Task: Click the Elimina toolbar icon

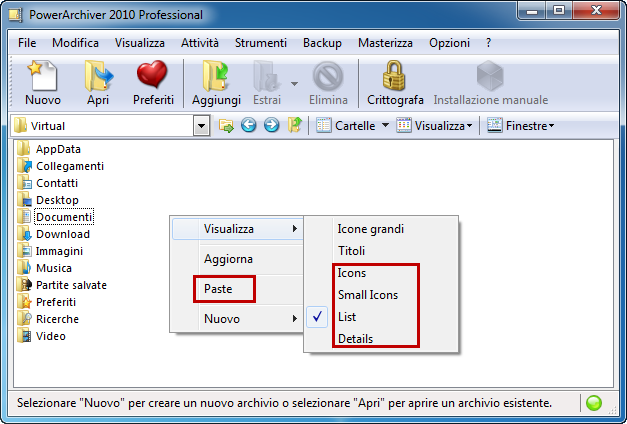Action: 328,76
